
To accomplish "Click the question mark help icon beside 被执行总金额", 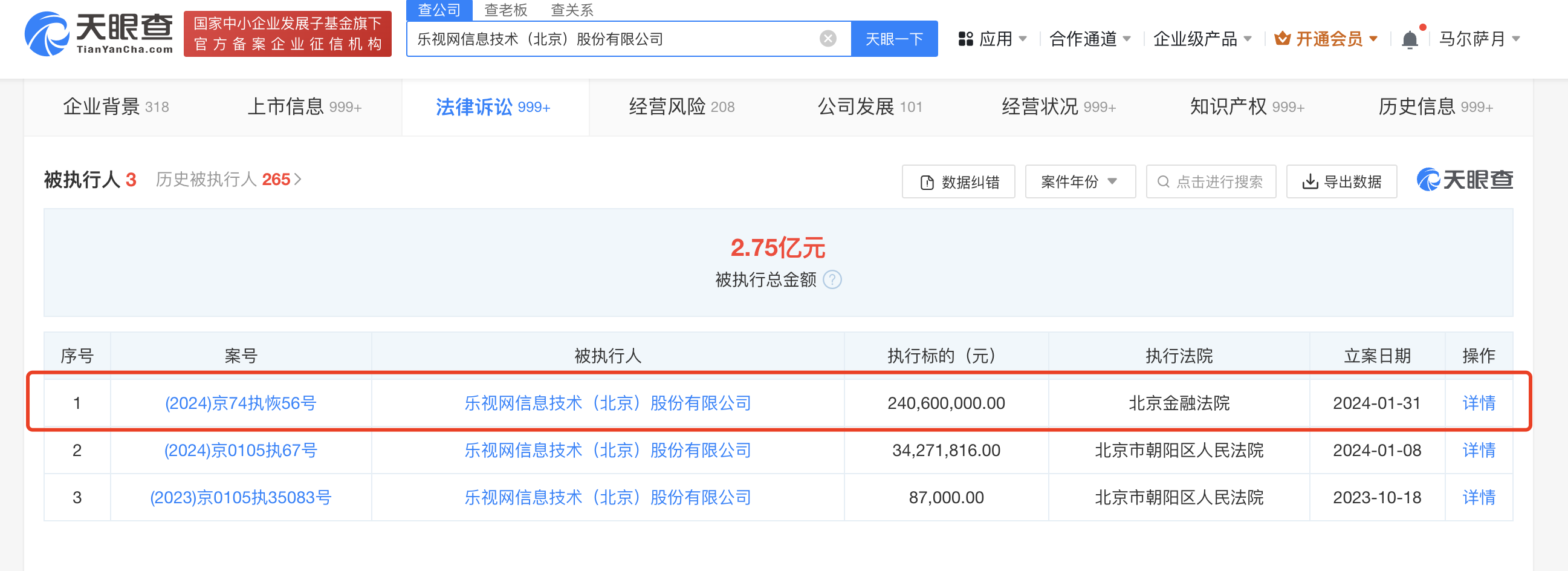I will pyautogui.click(x=832, y=279).
